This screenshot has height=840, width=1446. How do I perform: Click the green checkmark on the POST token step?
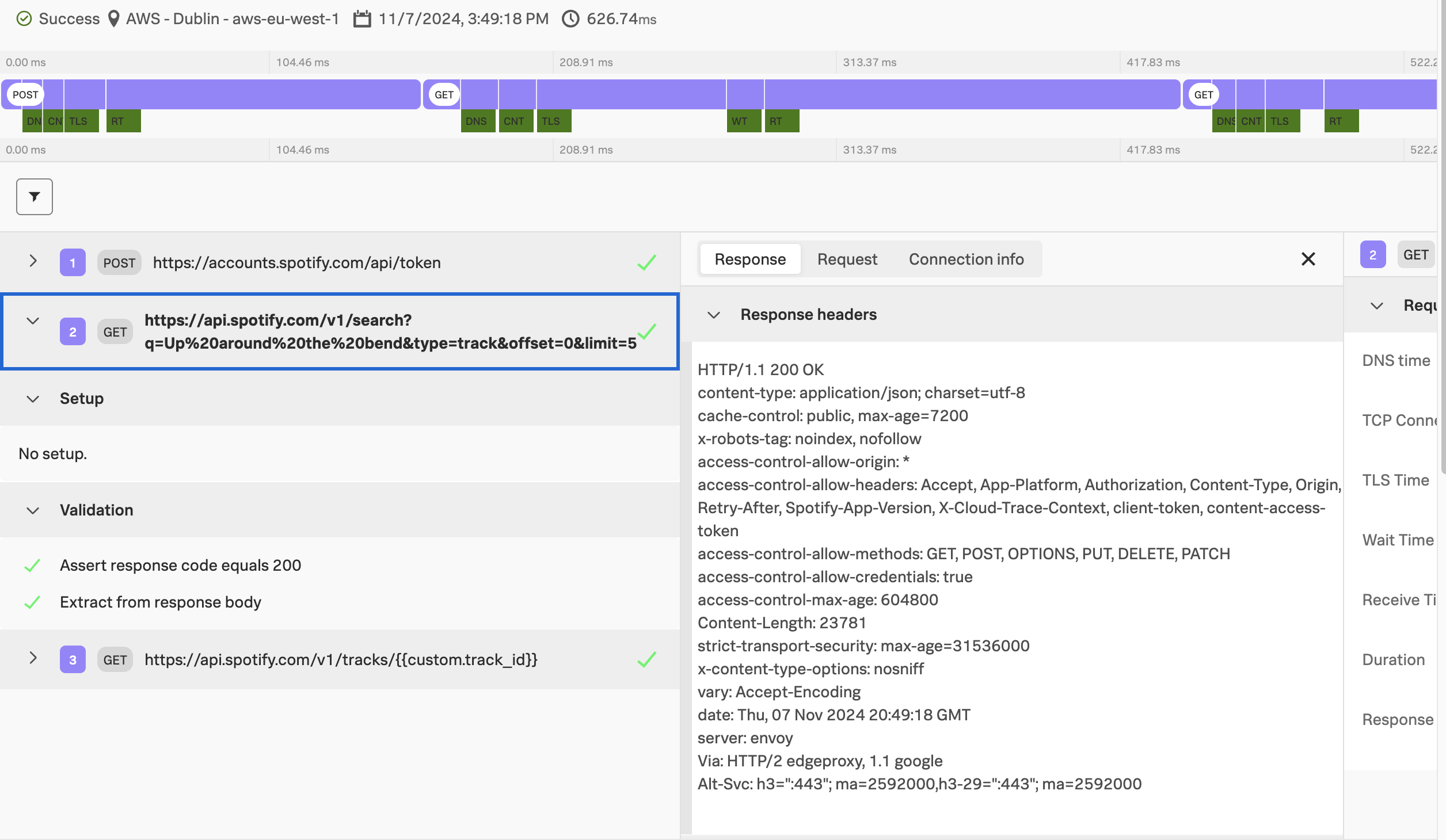[647, 262]
